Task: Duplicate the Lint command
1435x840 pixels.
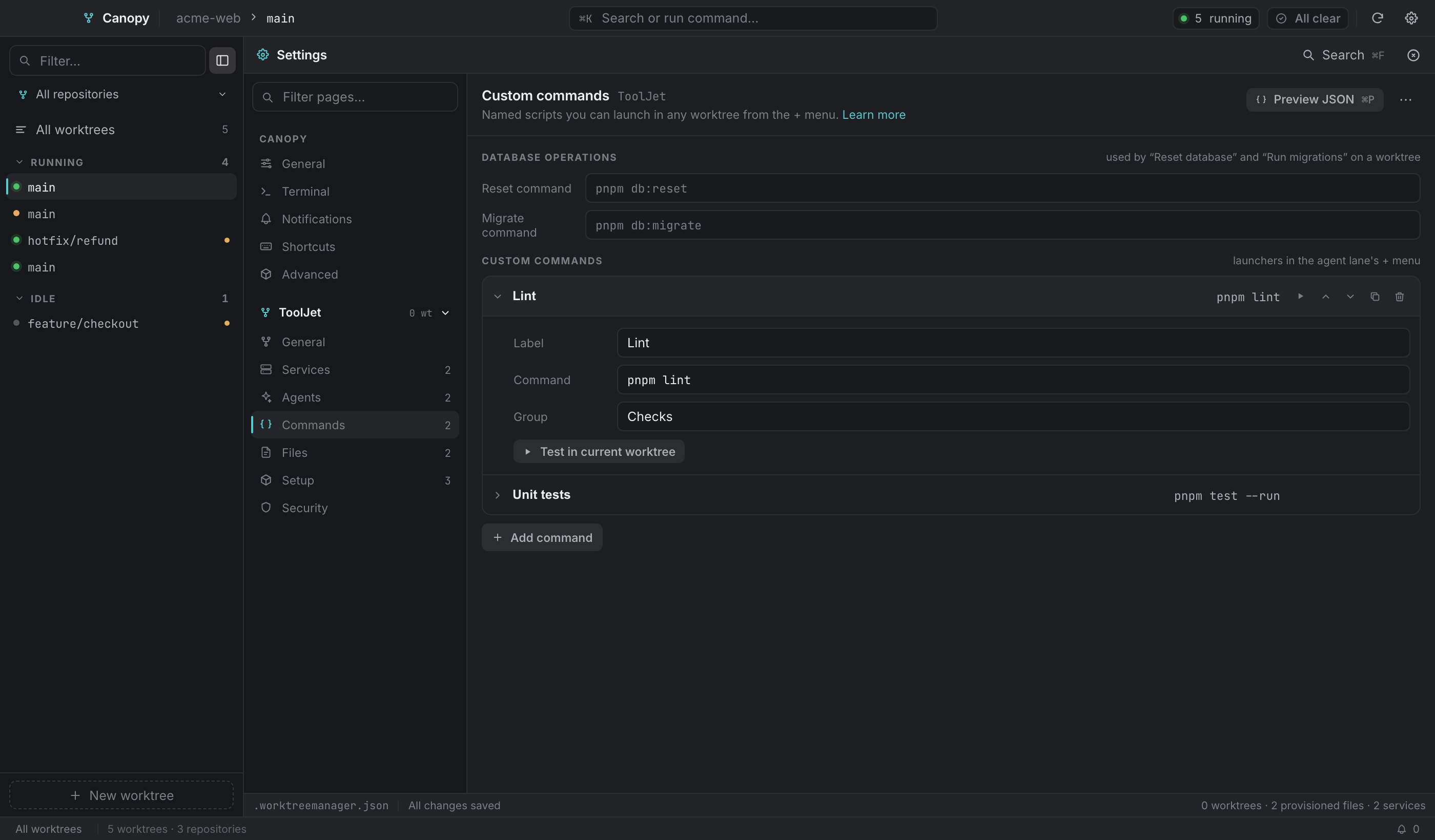Action: point(1375,297)
